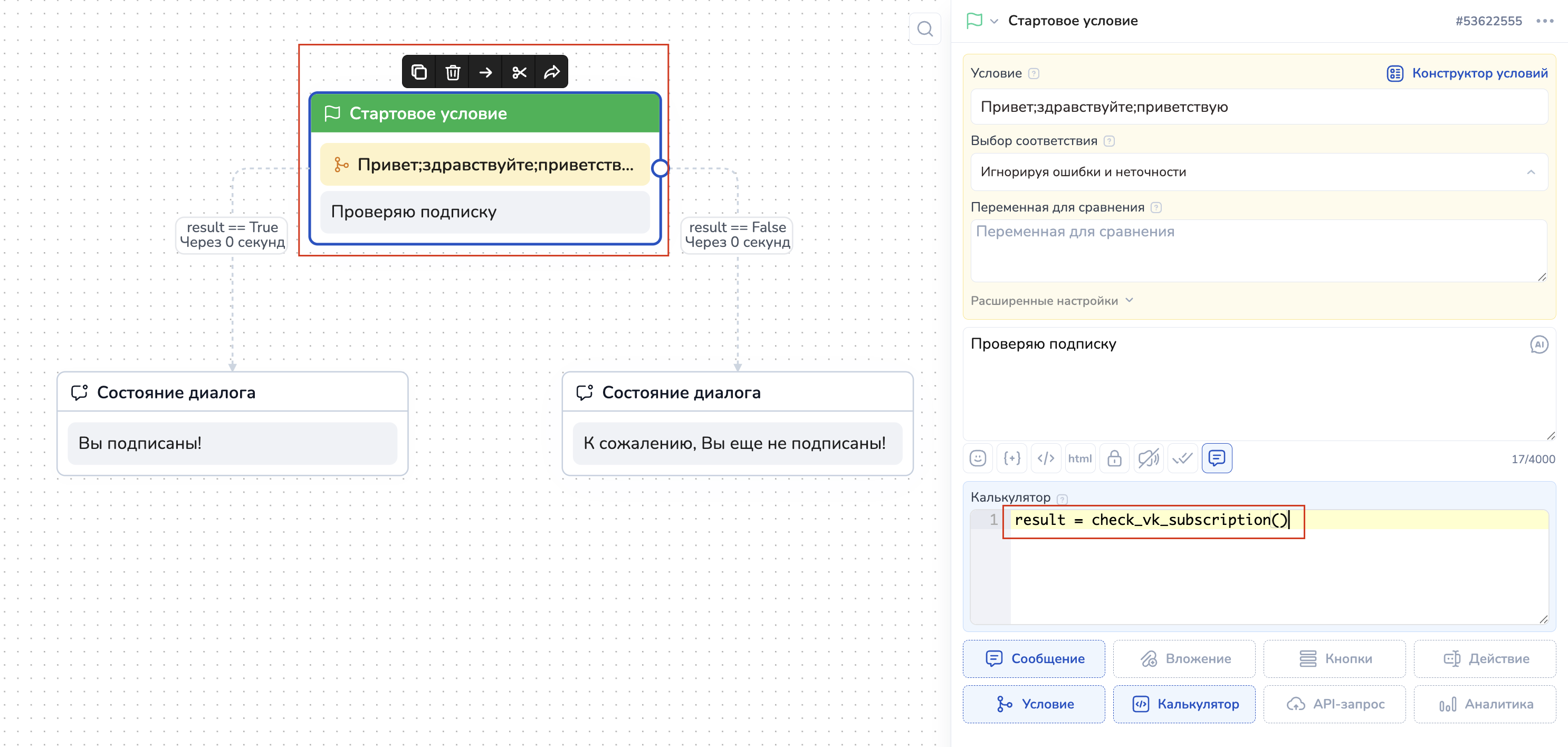Click the trash delete icon above block
Image resolution: width=1568 pixels, height=747 pixels.
(452, 72)
